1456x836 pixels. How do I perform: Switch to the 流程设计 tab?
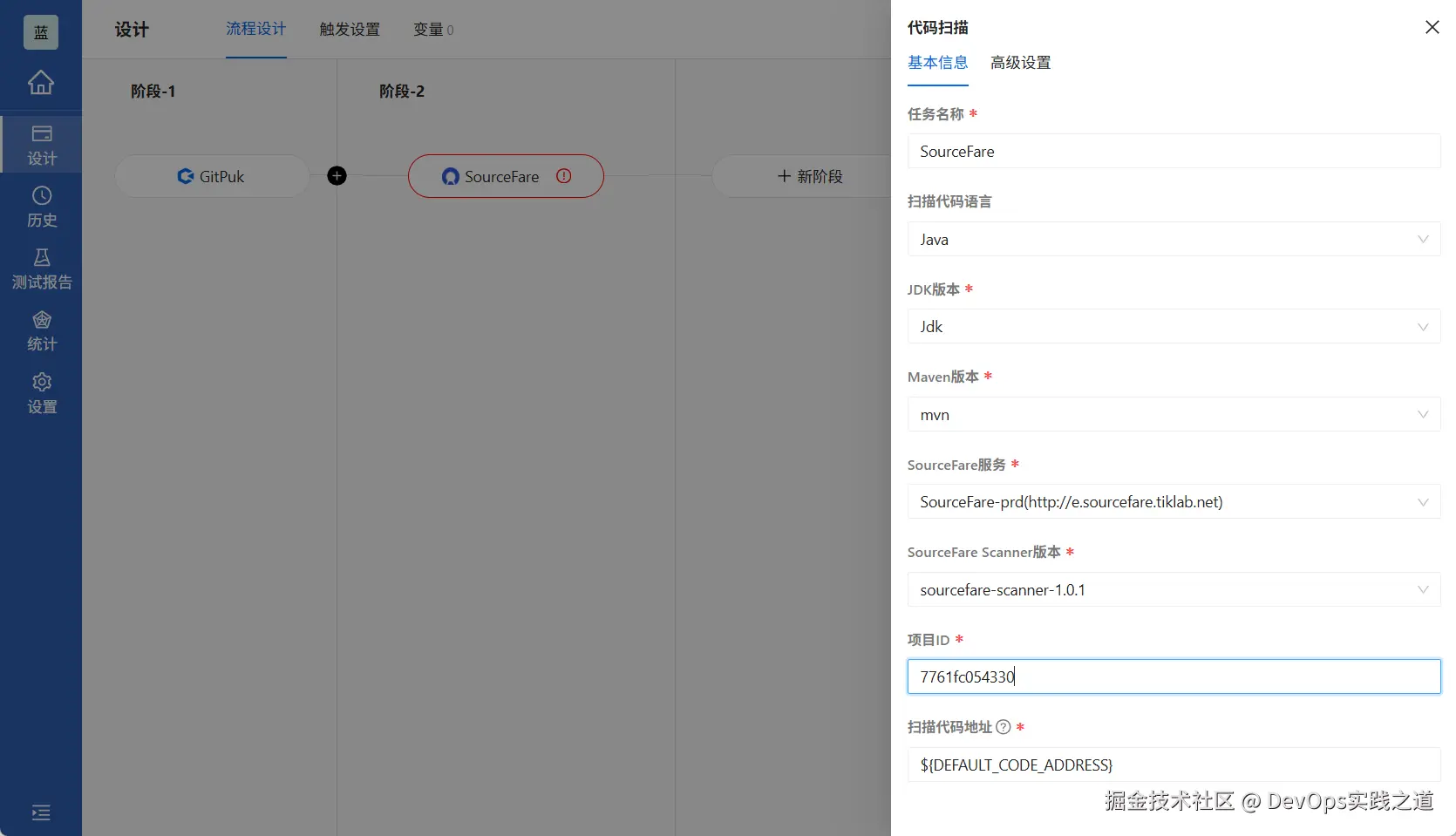pyautogui.click(x=256, y=30)
